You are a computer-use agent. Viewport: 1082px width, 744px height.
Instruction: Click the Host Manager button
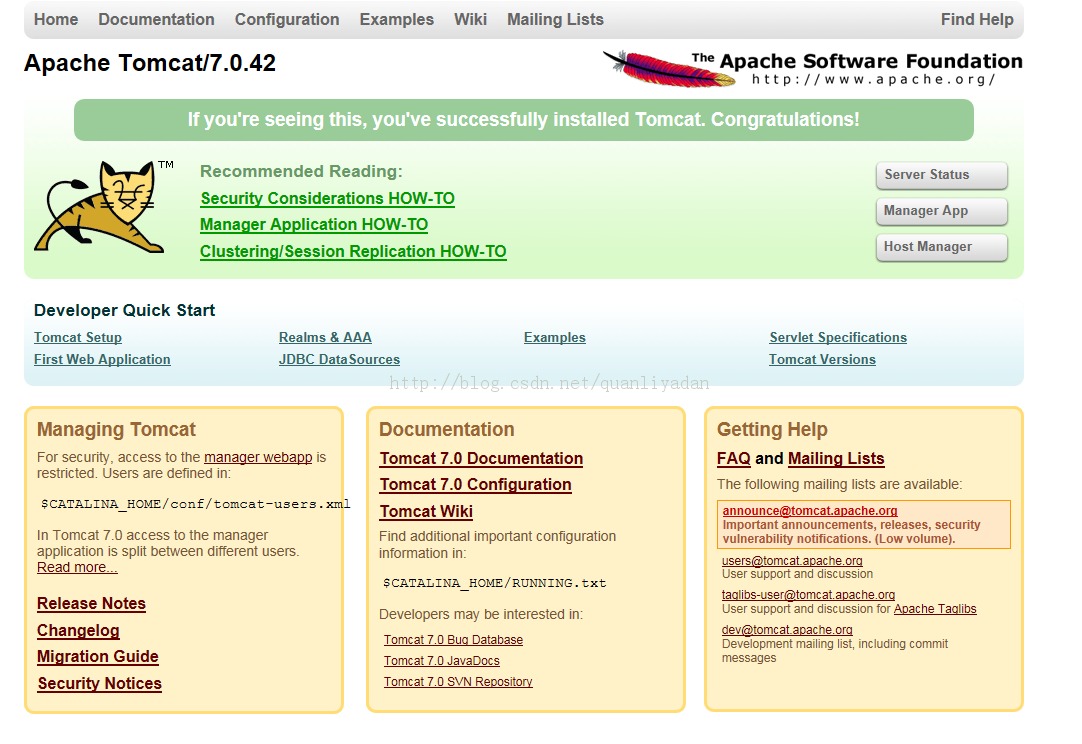tap(941, 247)
